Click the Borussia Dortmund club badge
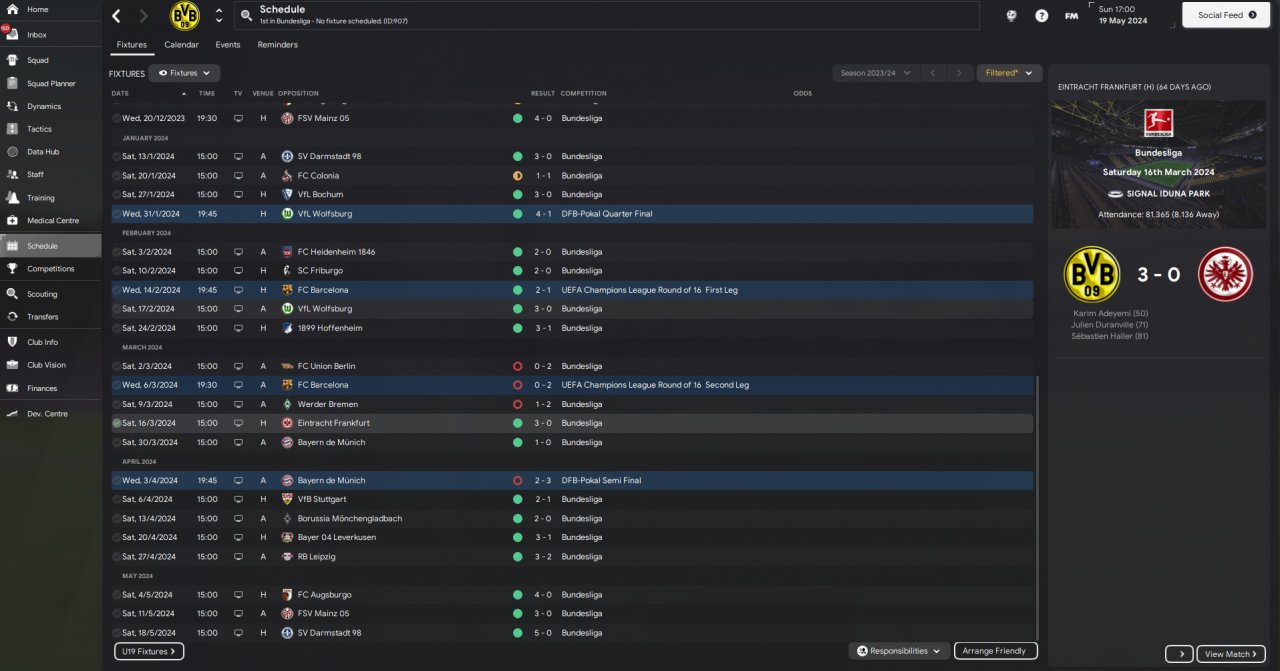This screenshot has width=1280, height=671. 185,16
